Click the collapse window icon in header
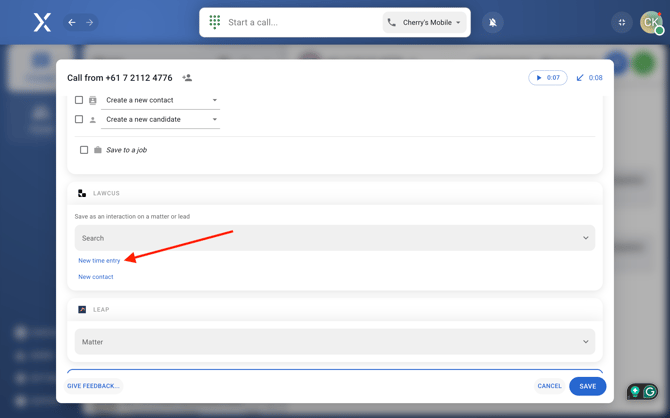 click(x=622, y=22)
